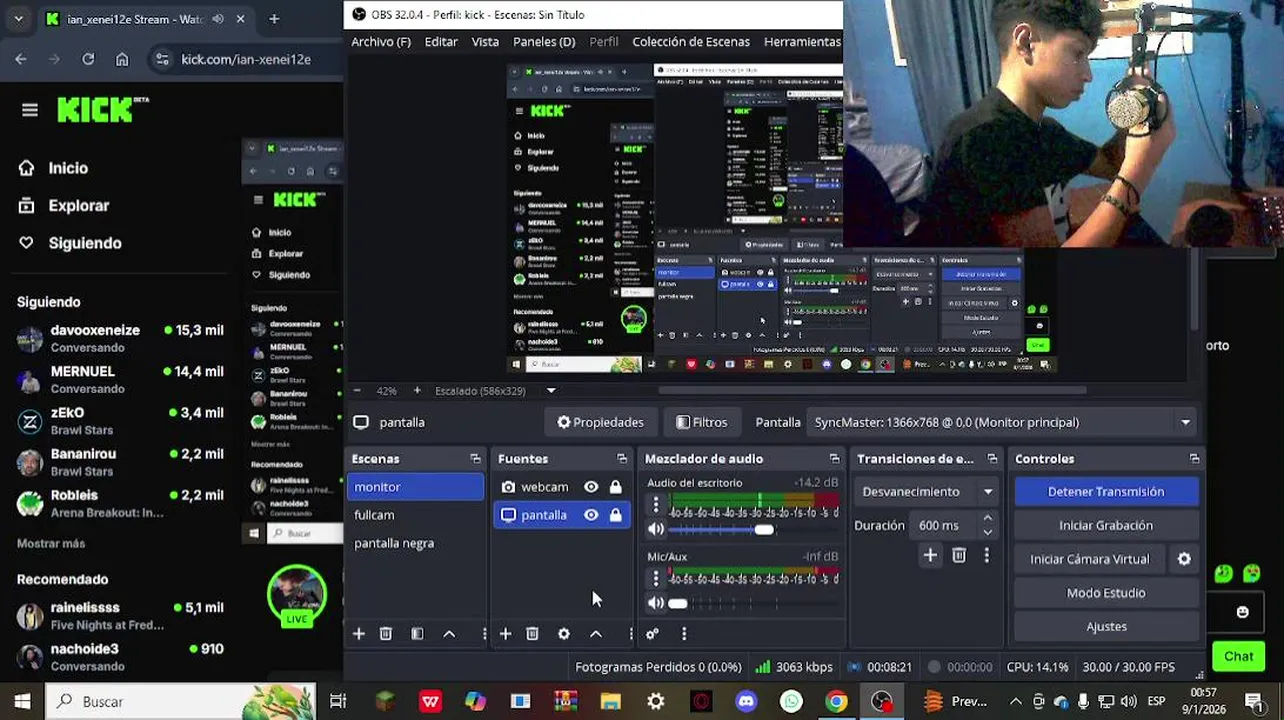Show hidden system tray icons chevron

tap(1015, 702)
